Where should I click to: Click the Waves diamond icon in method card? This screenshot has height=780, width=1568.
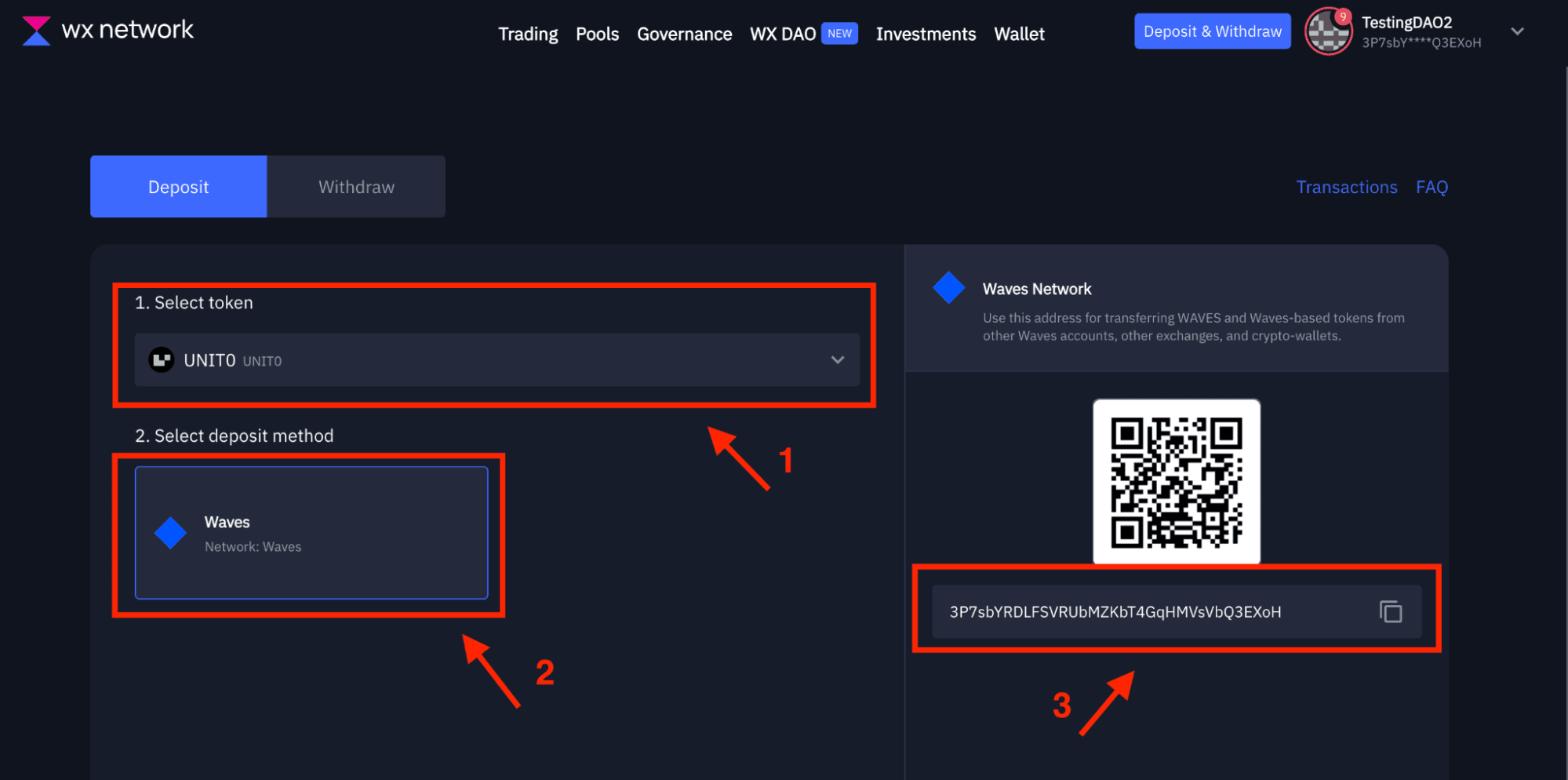click(170, 533)
